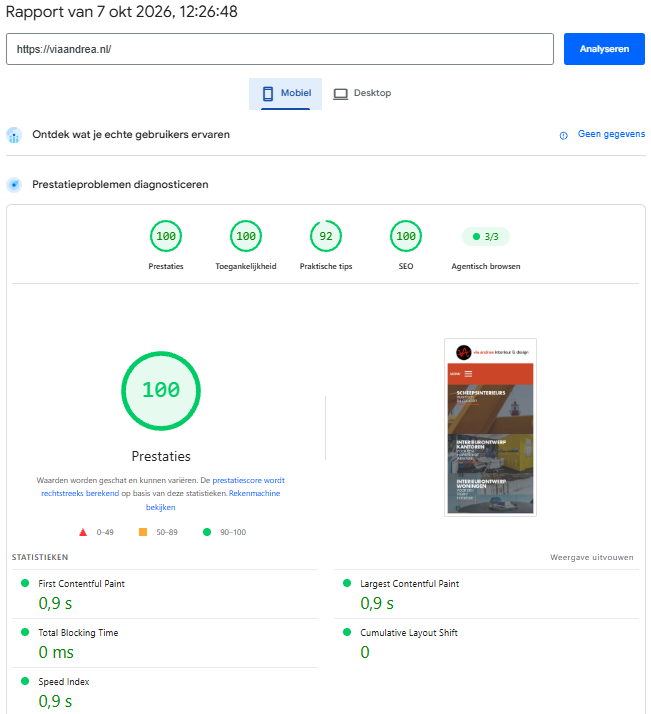Image resolution: width=651 pixels, height=714 pixels.
Task: Click the green dot beside First Contentful Paint
Action: click(x=25, y=583)
